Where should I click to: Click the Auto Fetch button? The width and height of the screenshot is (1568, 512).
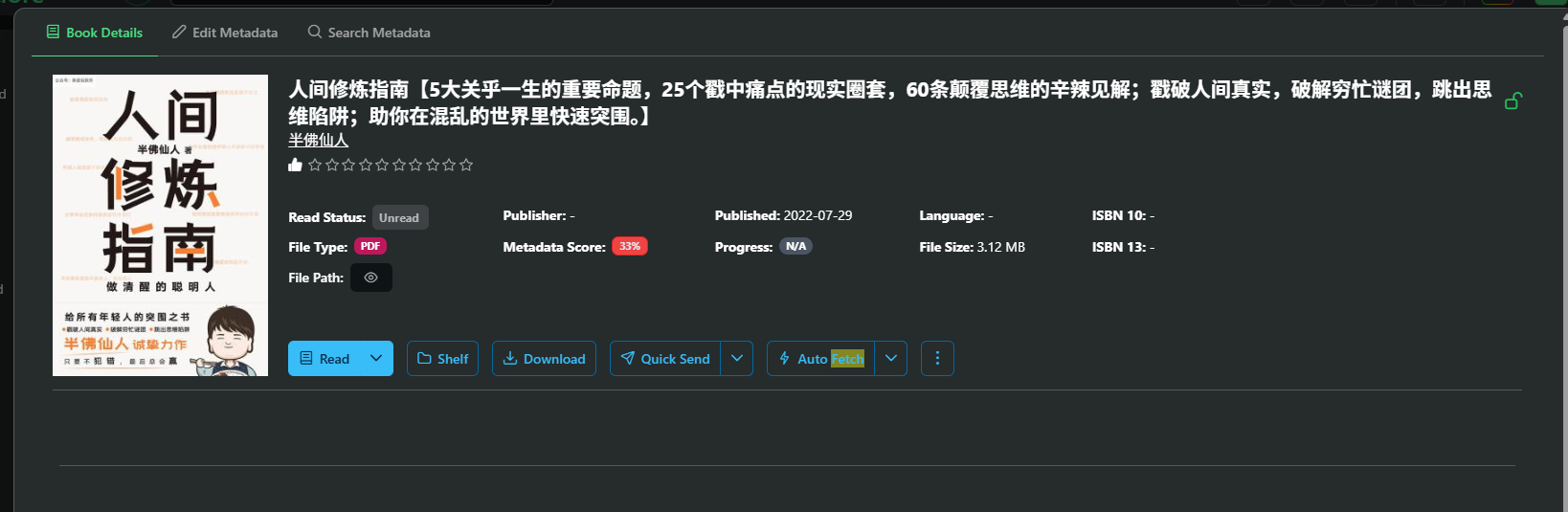click(x=820, y=359)
